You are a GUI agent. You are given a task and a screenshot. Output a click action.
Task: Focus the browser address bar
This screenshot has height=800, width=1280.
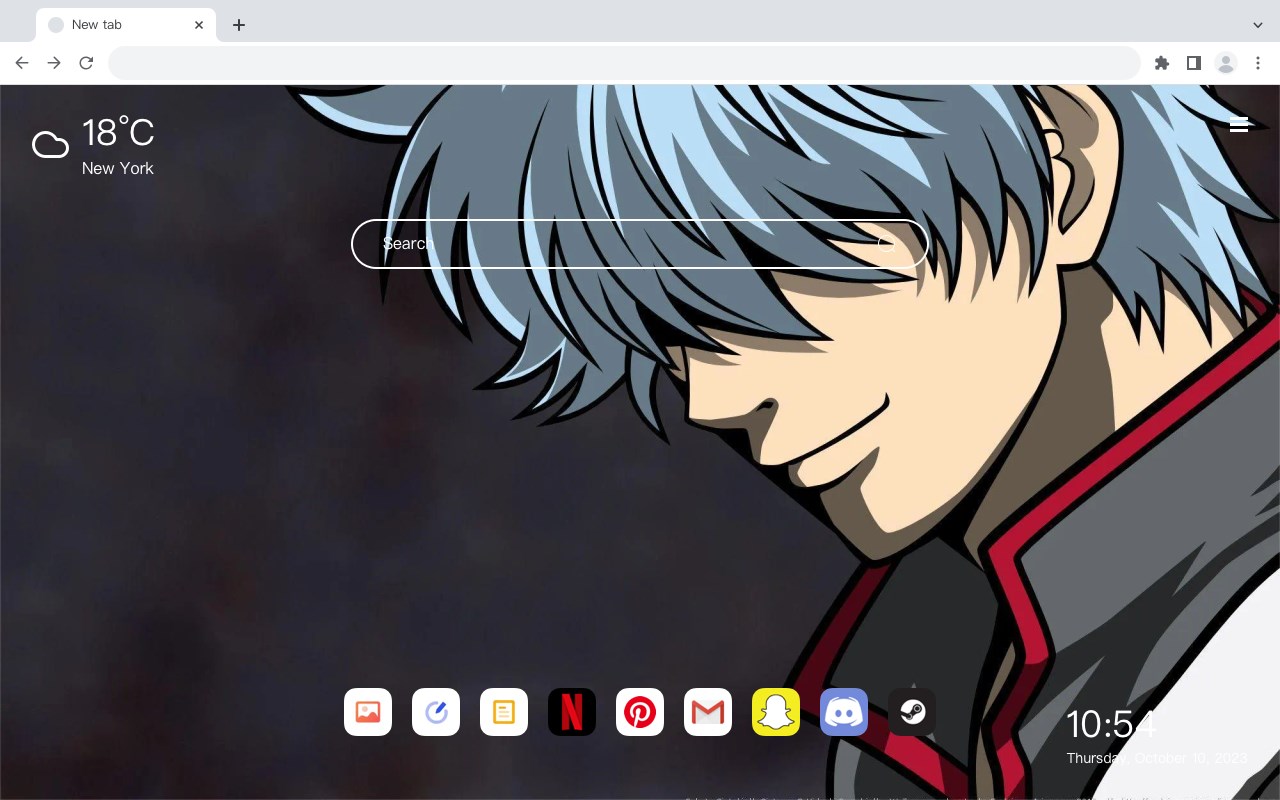(x=624, y=63)
